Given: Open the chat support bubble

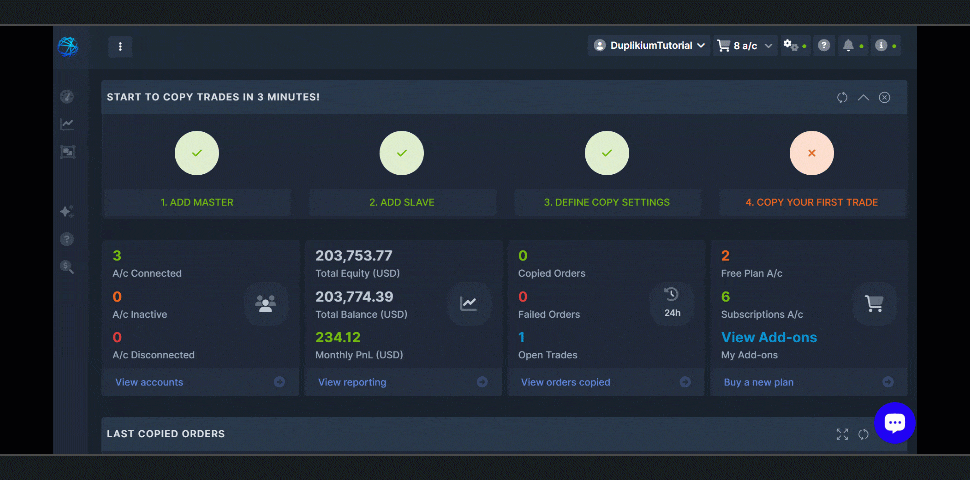Looking at the screenshot, I should click(x=894, y=423).
